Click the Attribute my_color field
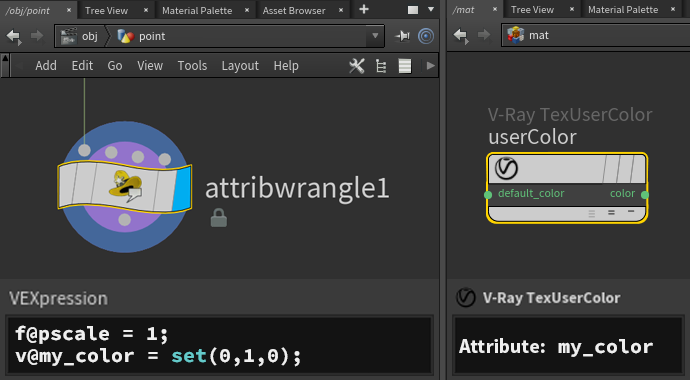The image size is (690, 380). coord(569,347)
